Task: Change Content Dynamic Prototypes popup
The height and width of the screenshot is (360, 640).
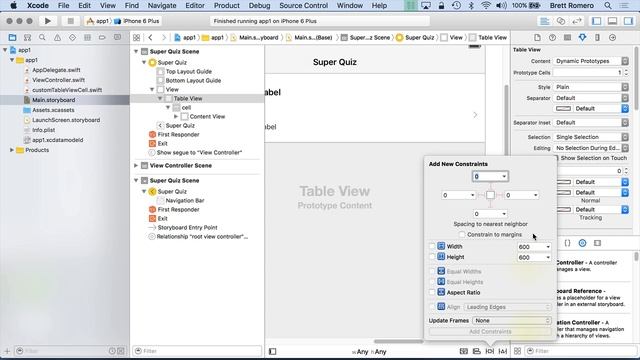Action: [x=591, y=61]
